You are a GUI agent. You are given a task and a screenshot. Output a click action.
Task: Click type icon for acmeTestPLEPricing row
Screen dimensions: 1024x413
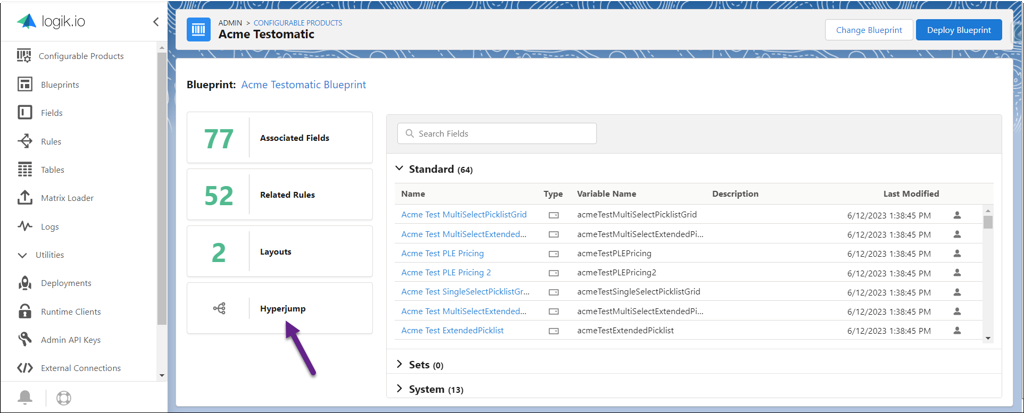[553, 253]
